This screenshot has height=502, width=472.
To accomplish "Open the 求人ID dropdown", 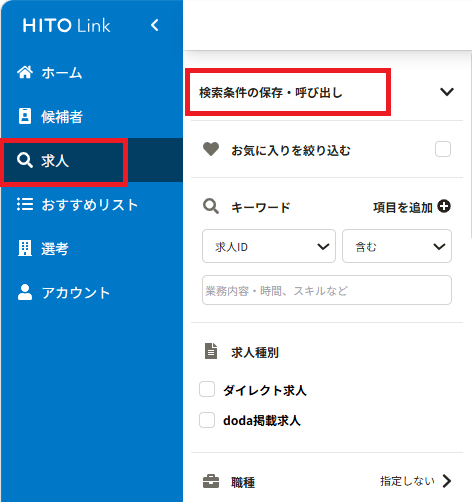I will point(269,246).
